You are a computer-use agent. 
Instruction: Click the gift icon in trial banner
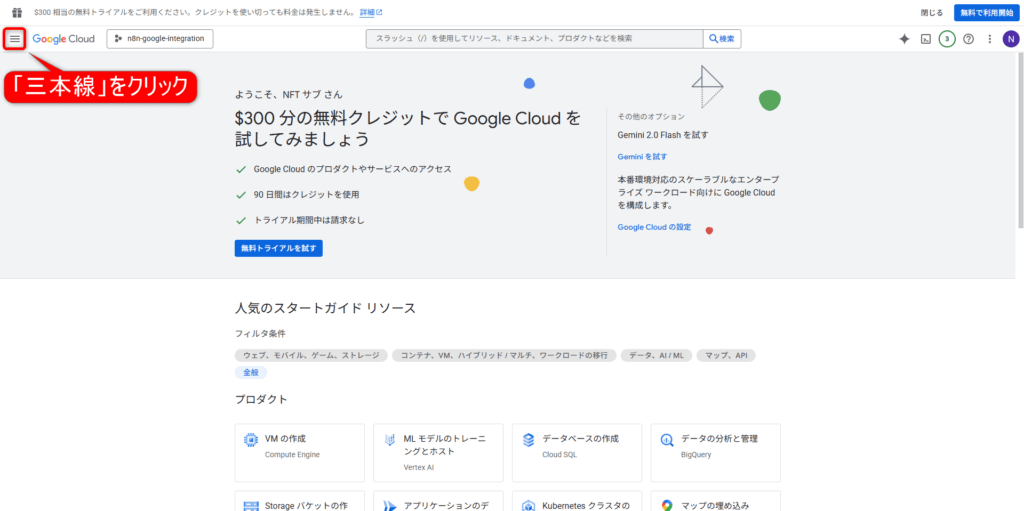coord(16,13)
